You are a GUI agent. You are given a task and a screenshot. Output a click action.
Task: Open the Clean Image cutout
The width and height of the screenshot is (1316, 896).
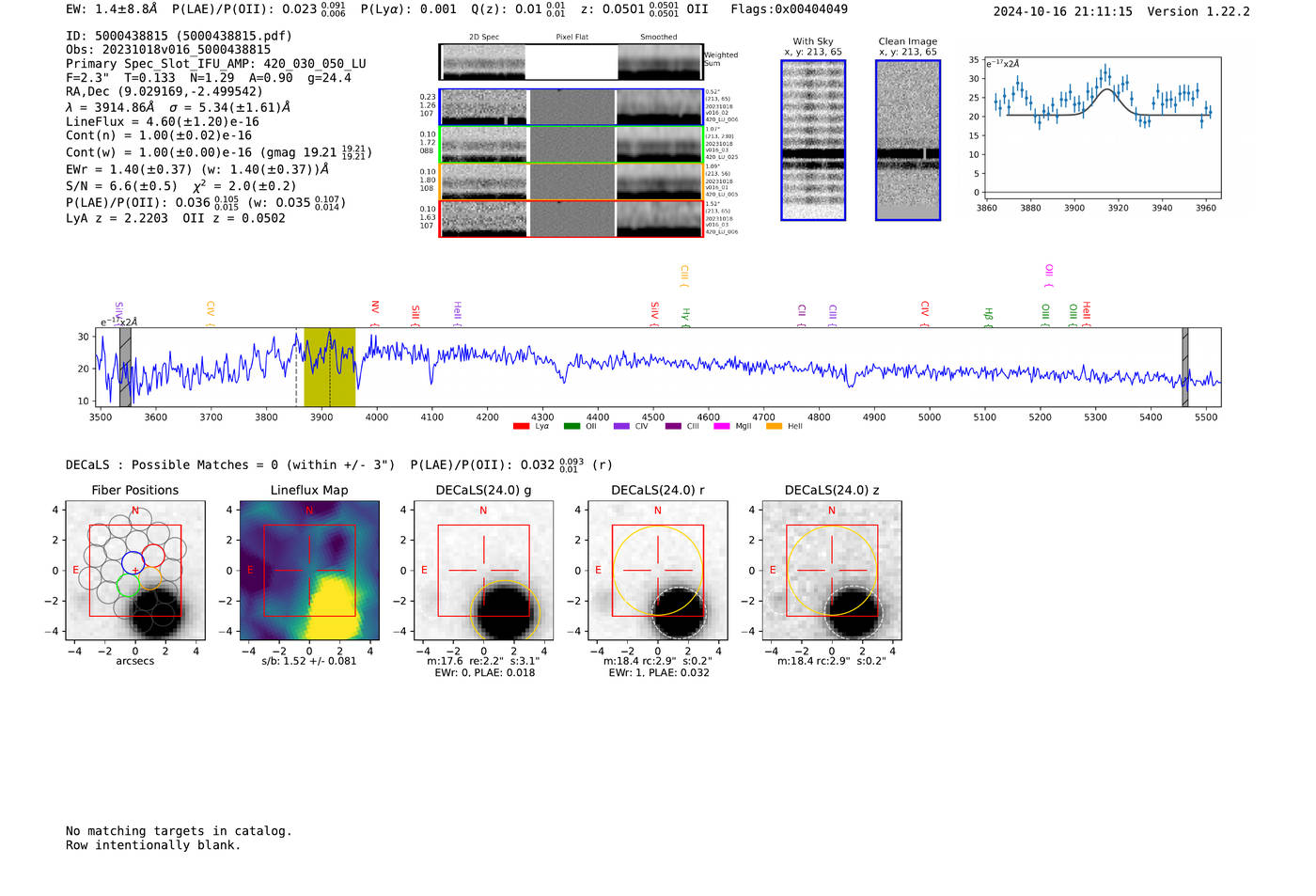coord(908,140)
